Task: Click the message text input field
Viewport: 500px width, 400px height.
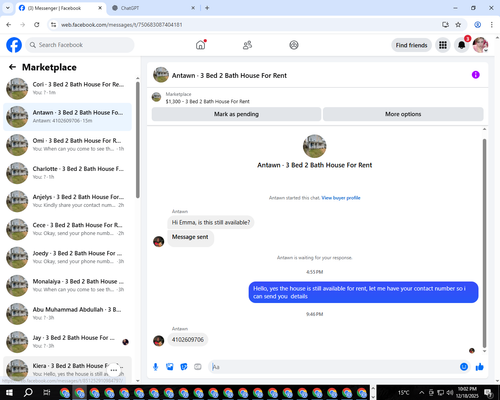Action: coord(333,367)
